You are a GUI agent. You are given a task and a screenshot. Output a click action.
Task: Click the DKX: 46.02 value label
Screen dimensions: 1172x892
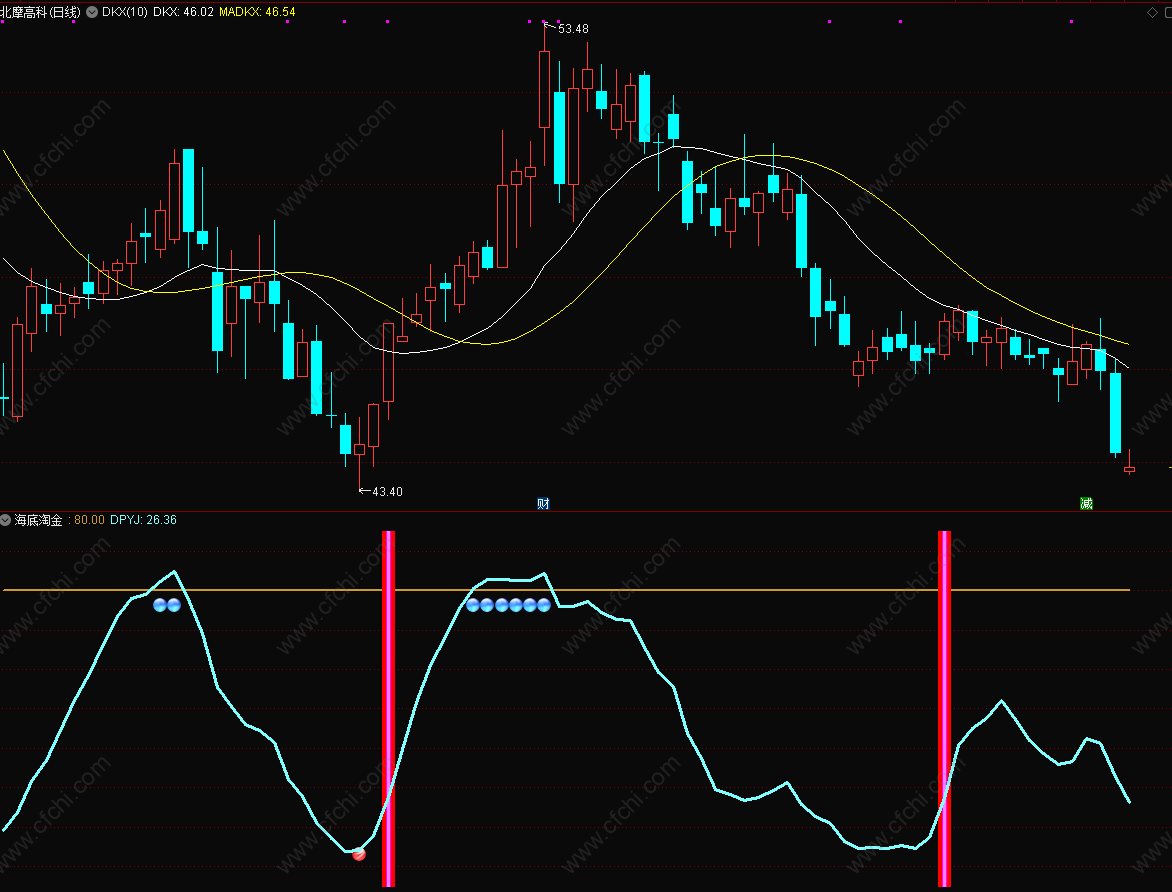(x=183, y=12)
